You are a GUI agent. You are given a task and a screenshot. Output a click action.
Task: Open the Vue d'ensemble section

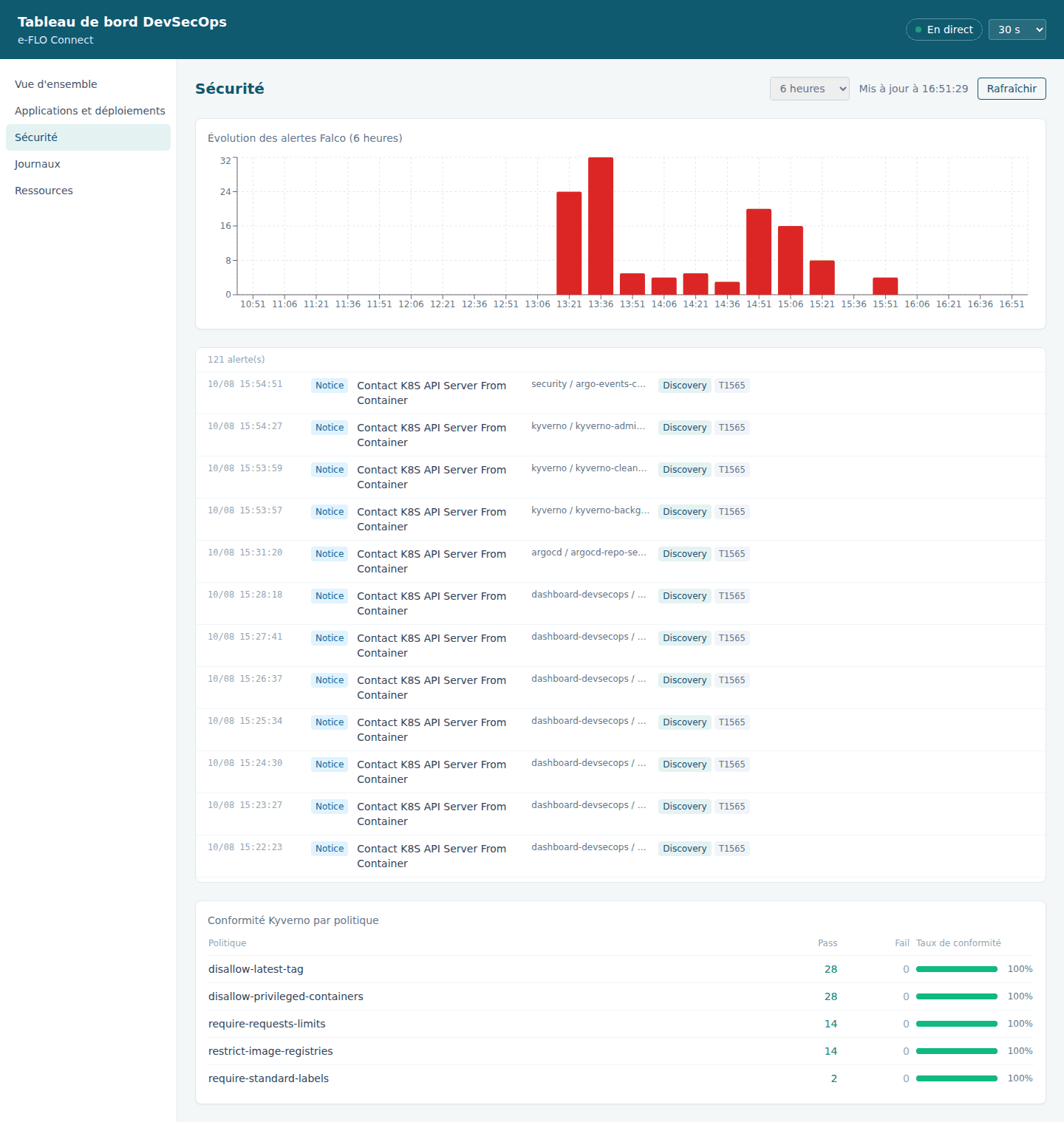coord(88,84)
